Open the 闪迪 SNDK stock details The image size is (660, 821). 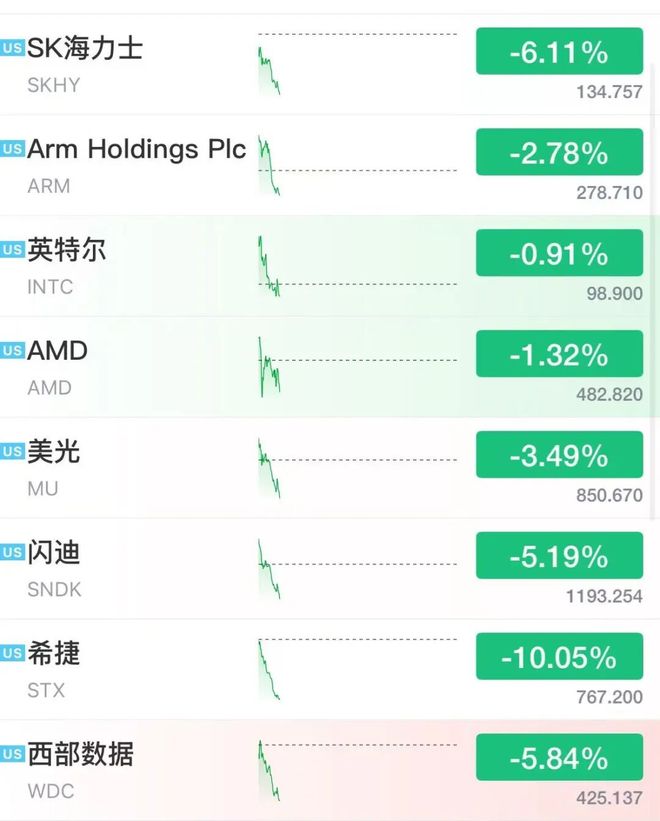[330, 569]
